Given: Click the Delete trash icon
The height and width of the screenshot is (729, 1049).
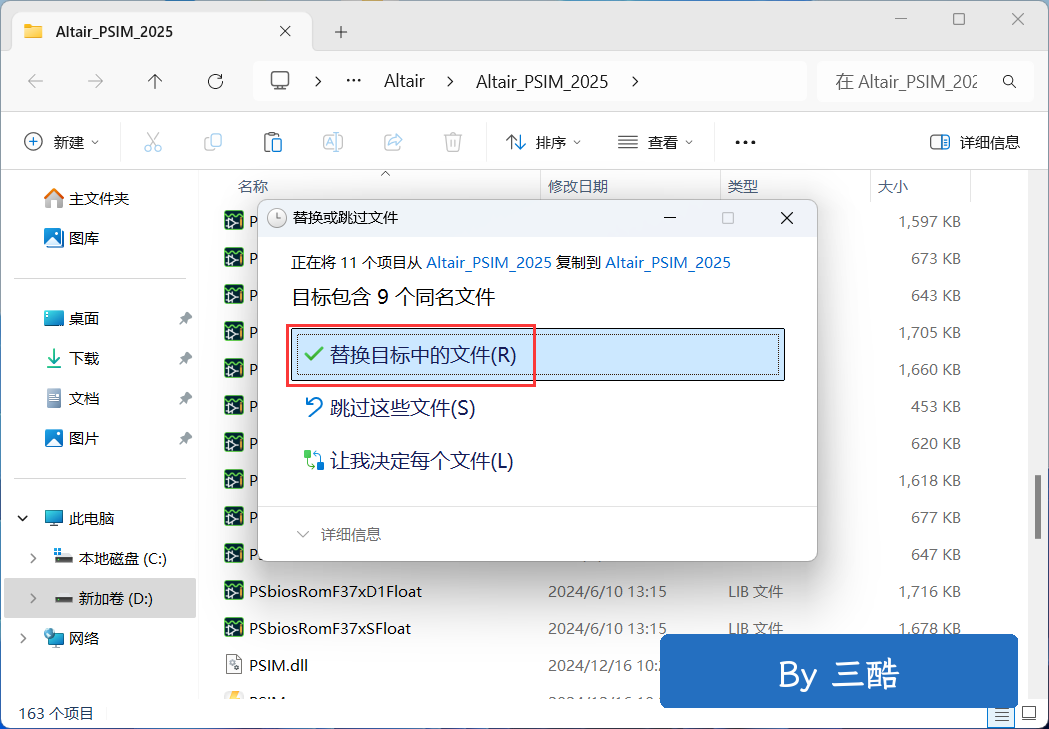Looking at the screenshot, I should [453, 142].
